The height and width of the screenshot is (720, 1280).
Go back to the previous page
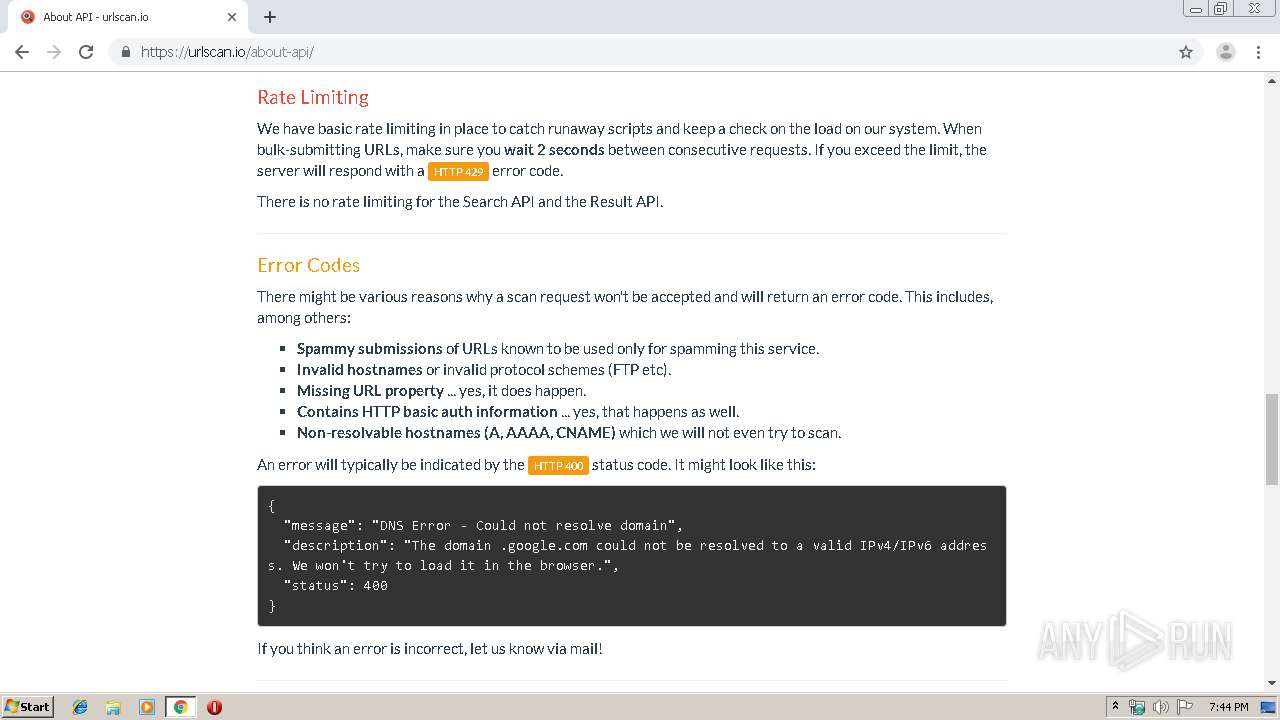(x=22, y=52)
